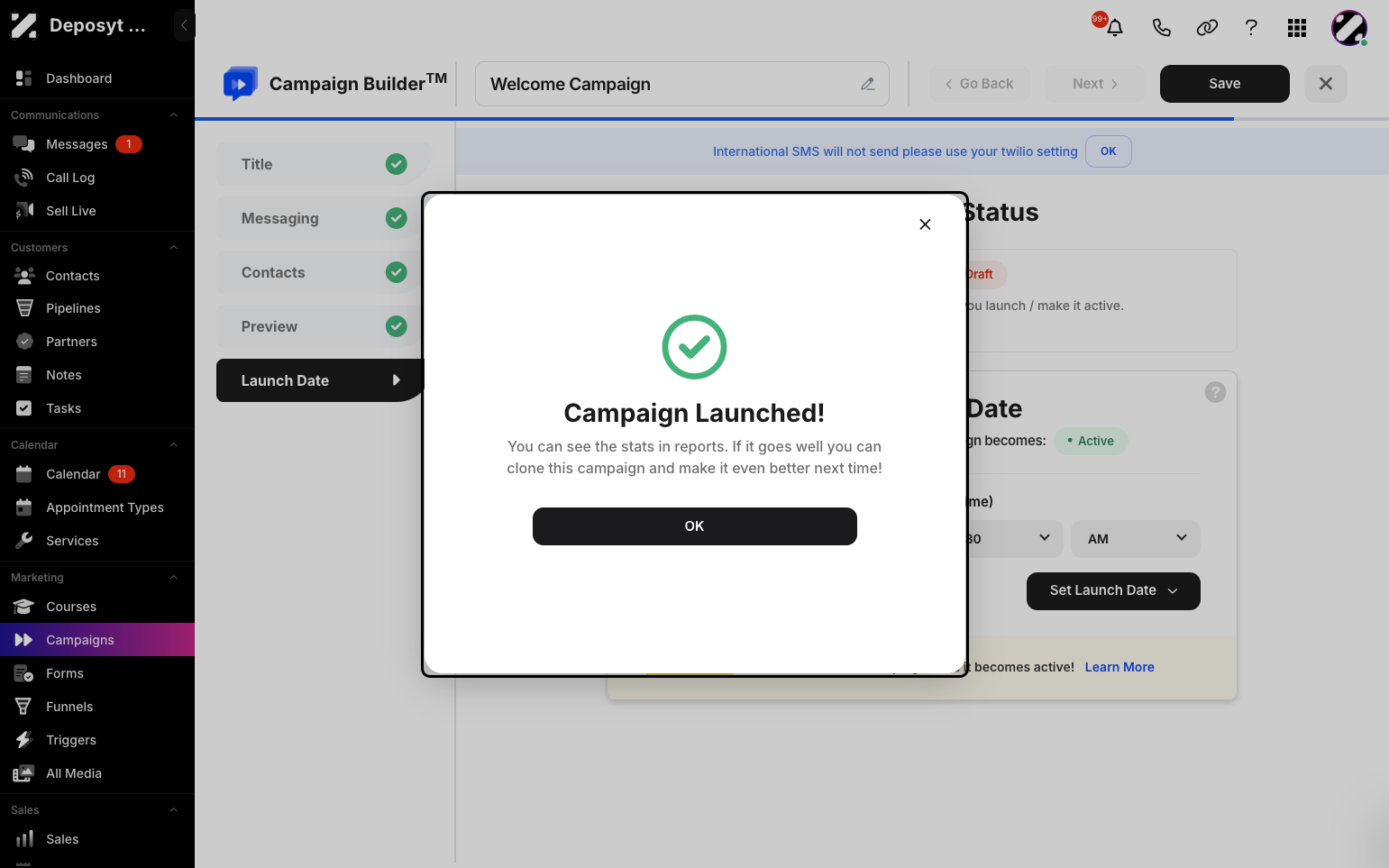The height and width of the screenshot is (868, 1389).
Task: Open the help question mark icon
Action: (x=1251, y=28)
